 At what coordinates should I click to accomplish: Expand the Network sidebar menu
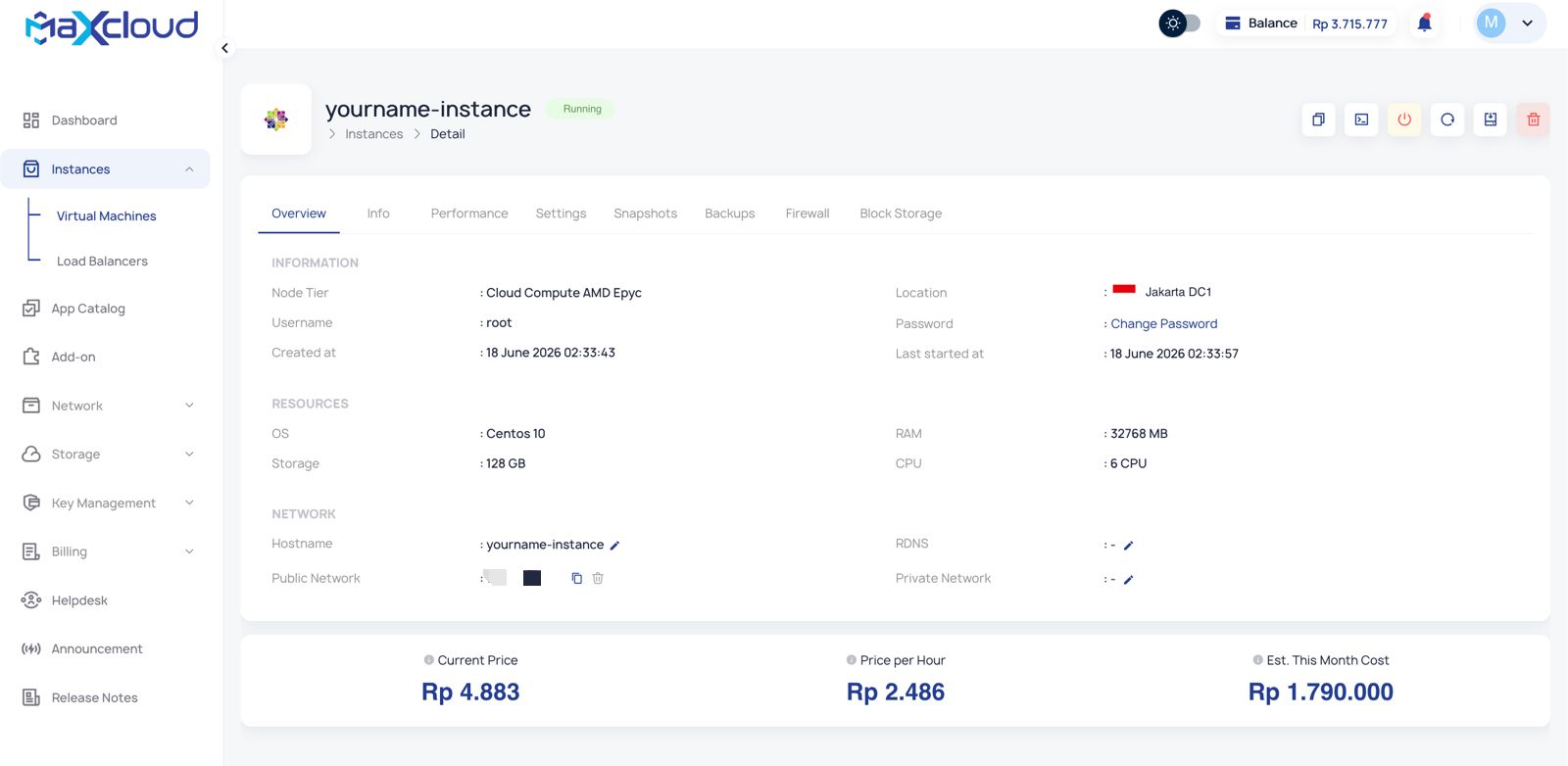pos(189,406)
